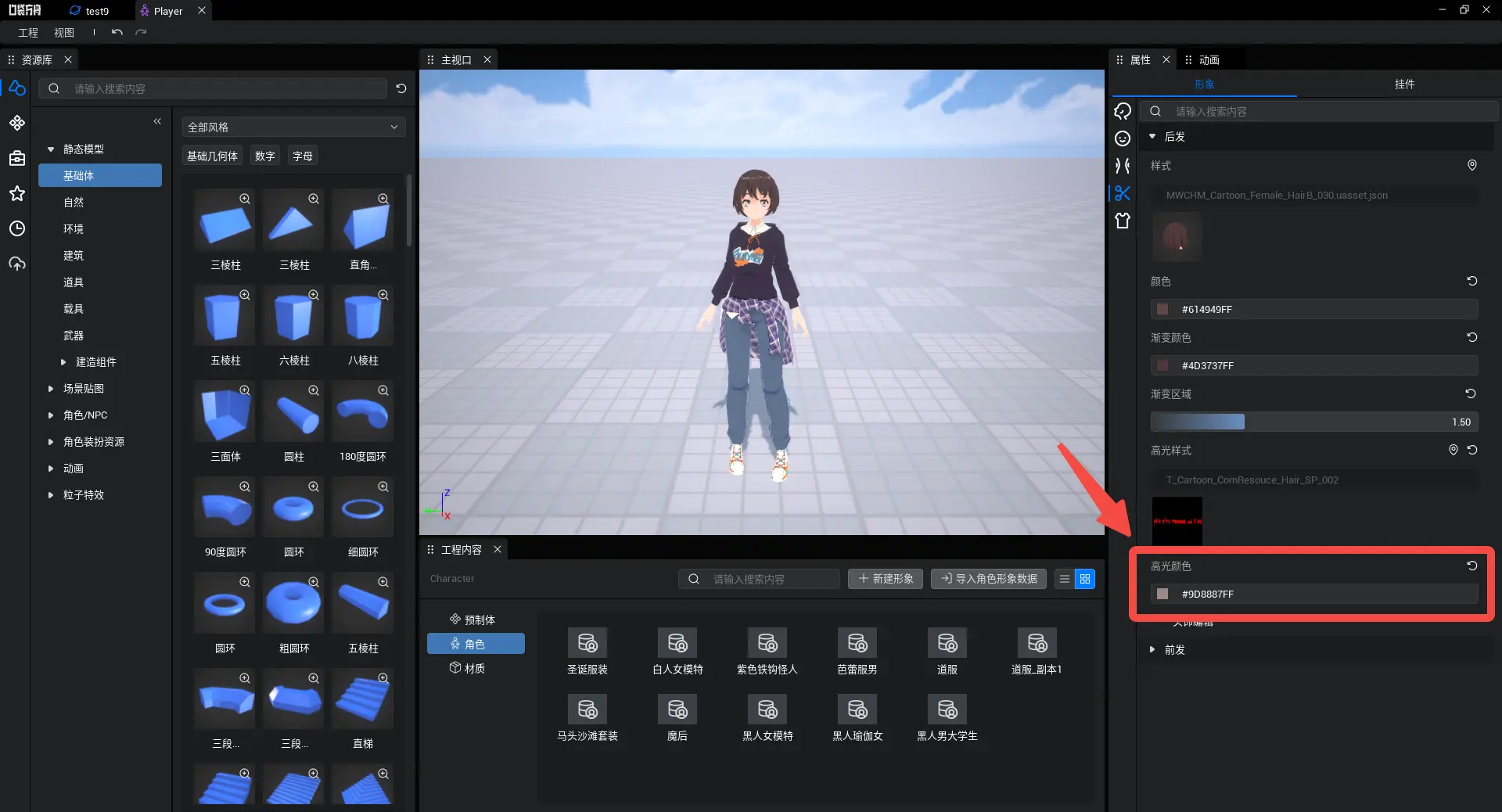Select the 基础体 category

tap(100, 175)
